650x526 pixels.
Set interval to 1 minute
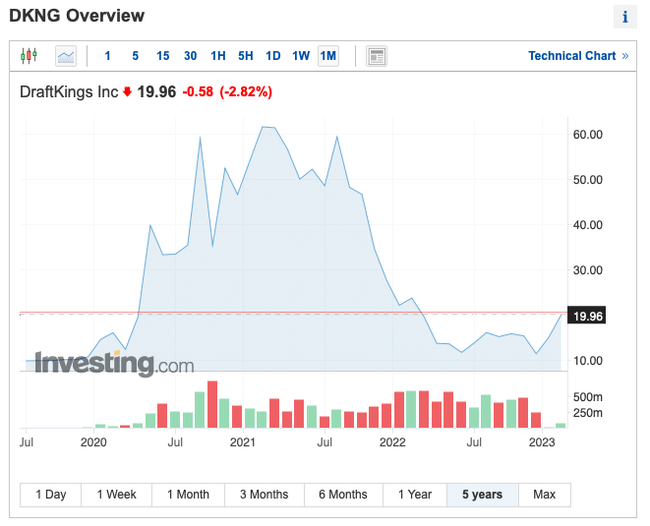click(108, 56)
